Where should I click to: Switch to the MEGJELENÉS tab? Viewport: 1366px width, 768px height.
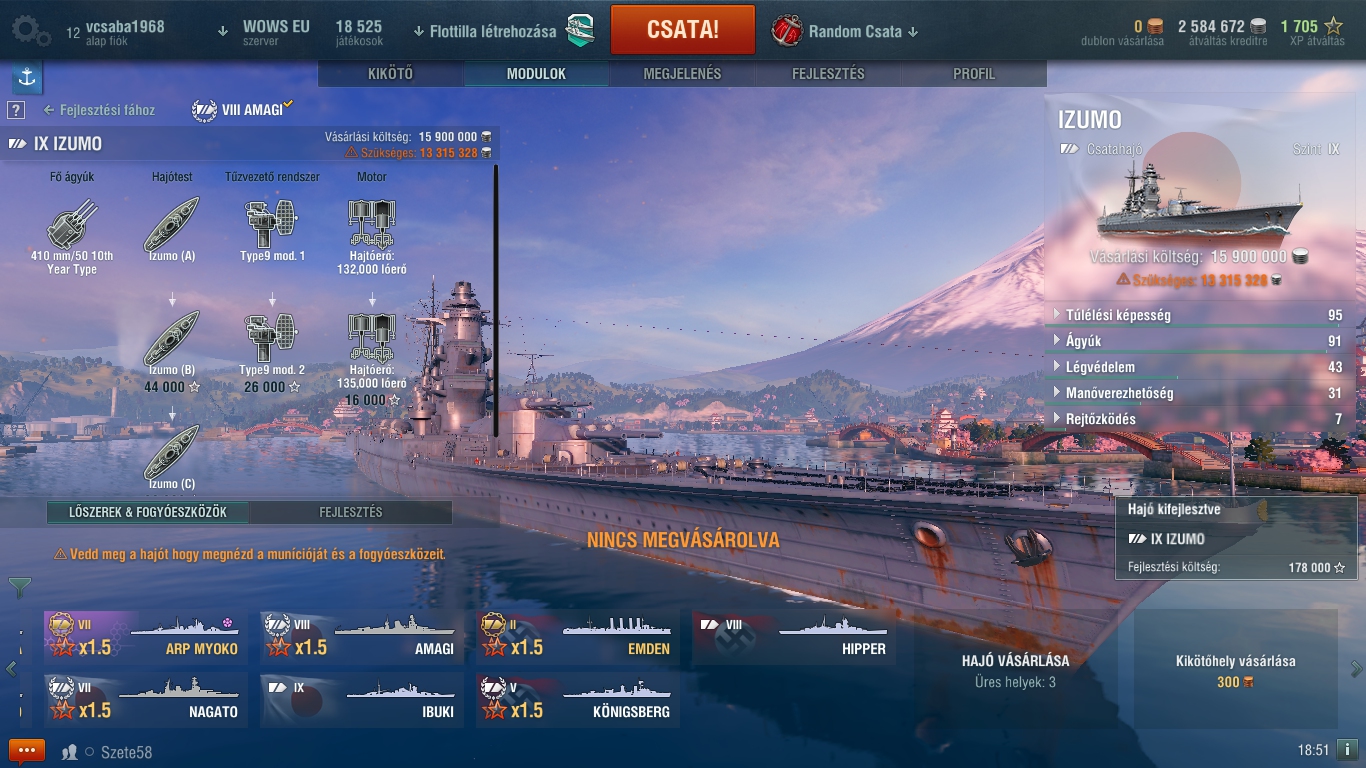[682, 74]
